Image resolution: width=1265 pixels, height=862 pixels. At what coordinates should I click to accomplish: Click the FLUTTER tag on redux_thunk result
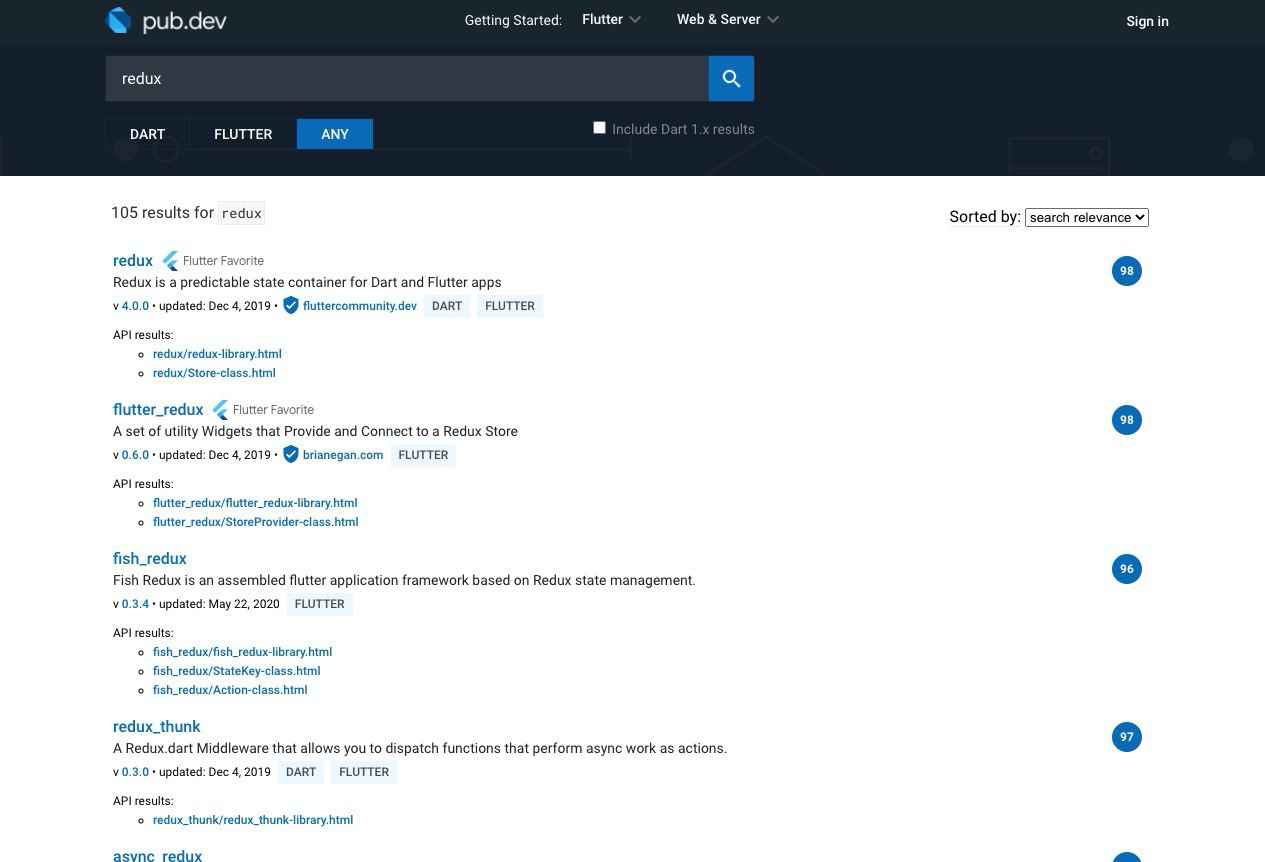(x=364, y=772)
